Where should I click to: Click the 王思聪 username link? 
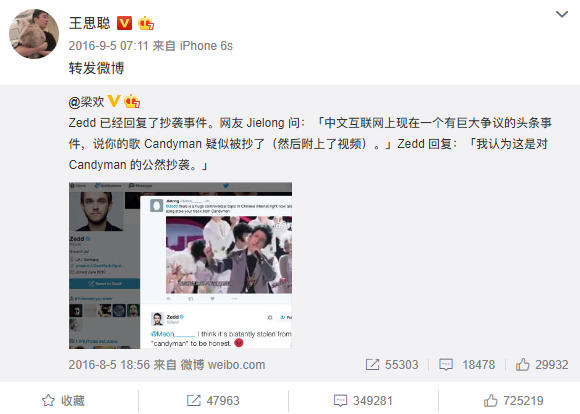click(x=90, y=23)
